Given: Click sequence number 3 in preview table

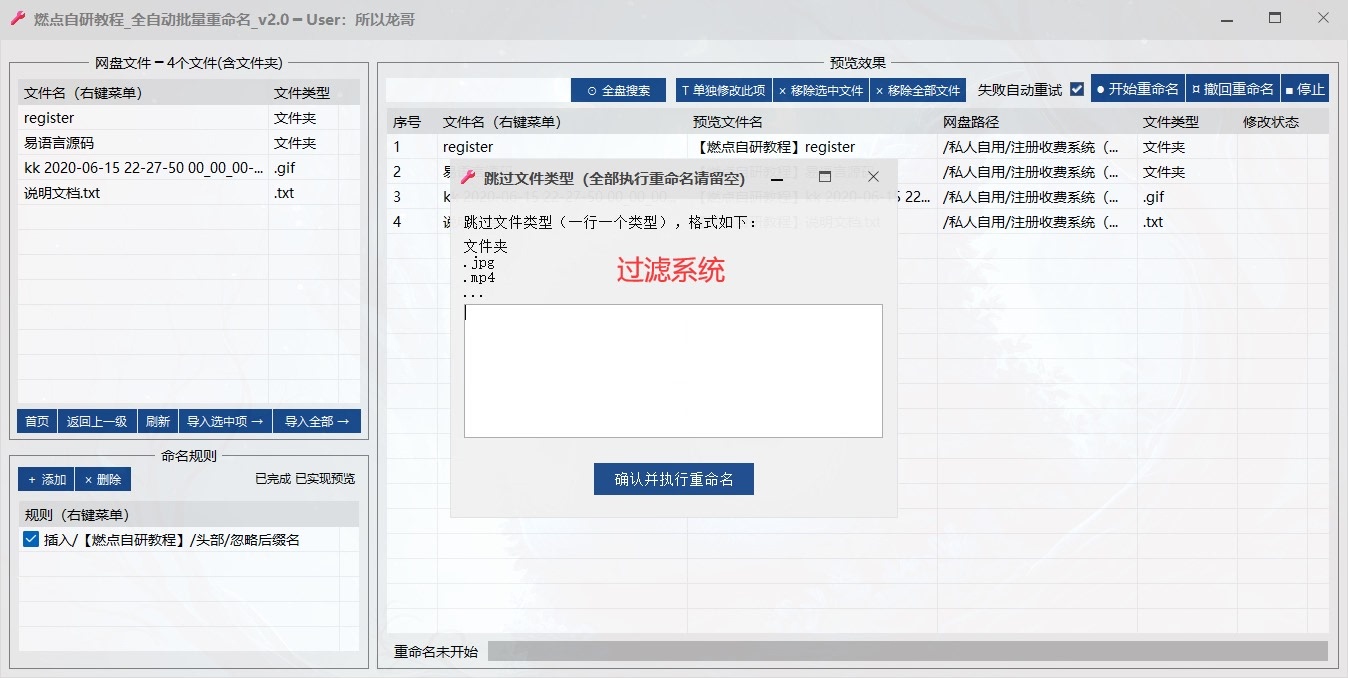Looking at the screenshot, I should coord(397,197).
